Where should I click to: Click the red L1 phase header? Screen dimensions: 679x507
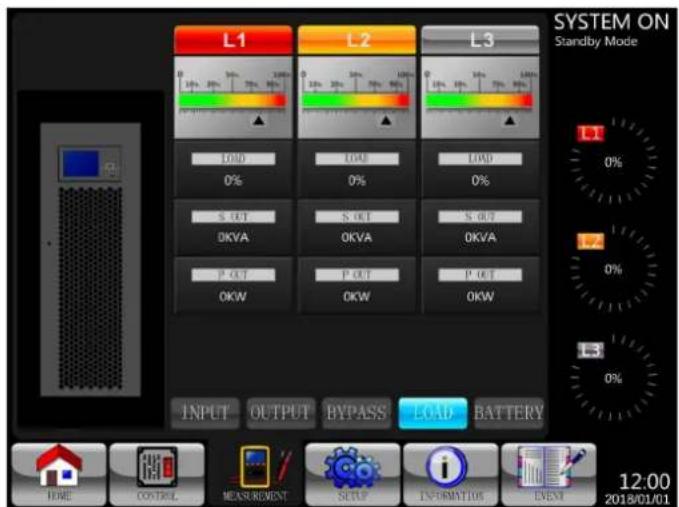233,40
